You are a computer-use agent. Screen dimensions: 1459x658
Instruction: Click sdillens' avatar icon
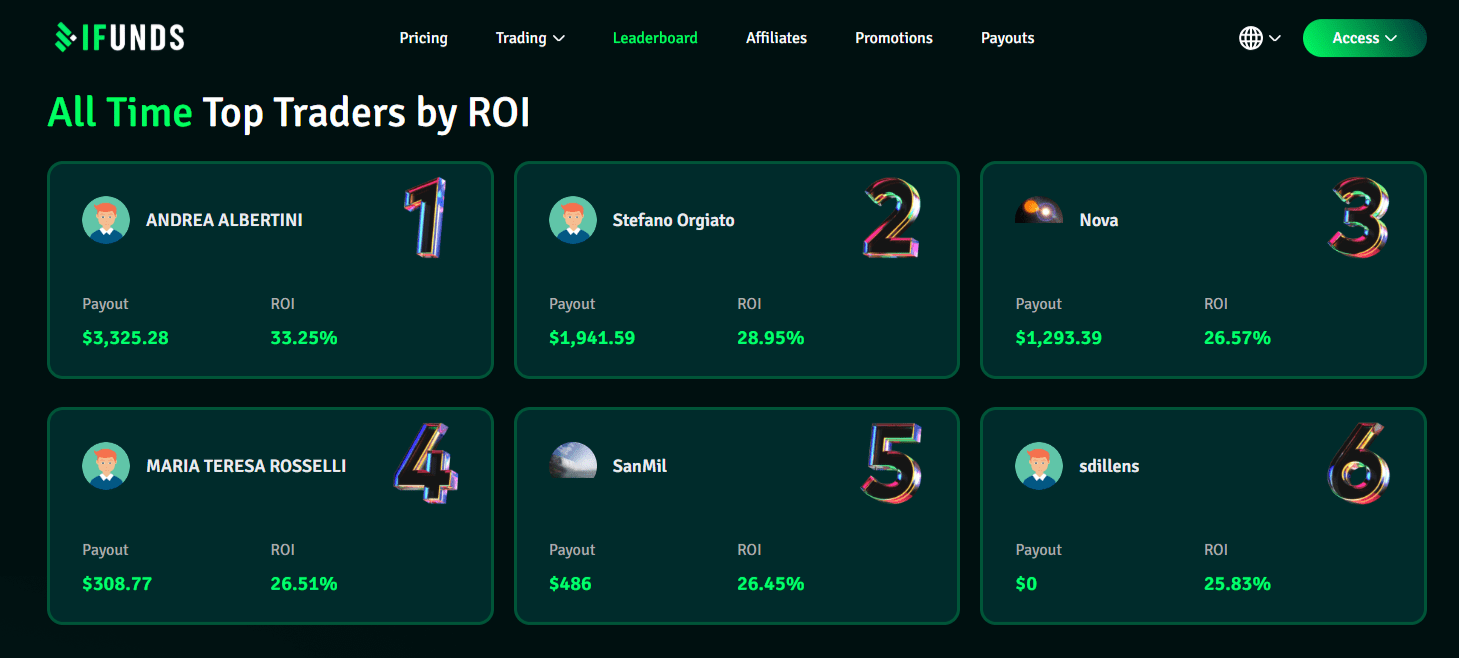(1039, 466)
